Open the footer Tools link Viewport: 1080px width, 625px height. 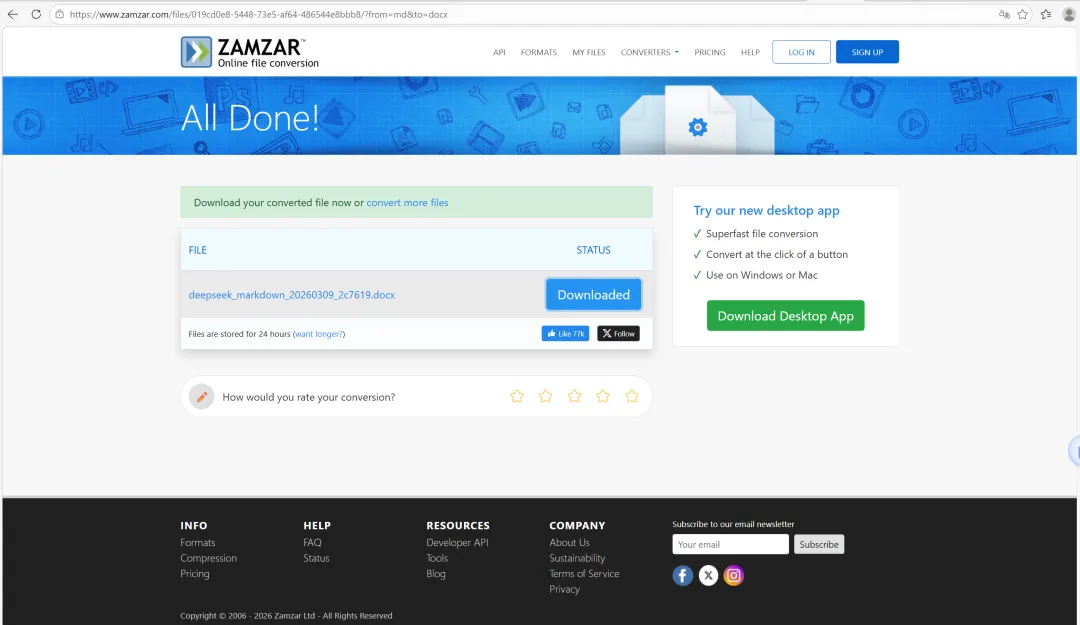pyautogui.click(x=437, y=558)
